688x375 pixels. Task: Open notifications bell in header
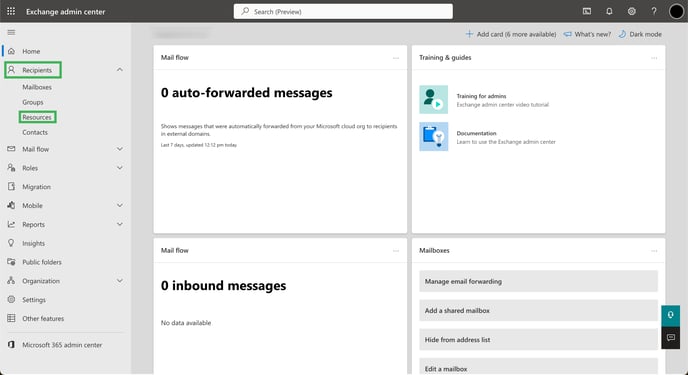tap(609, 11)
